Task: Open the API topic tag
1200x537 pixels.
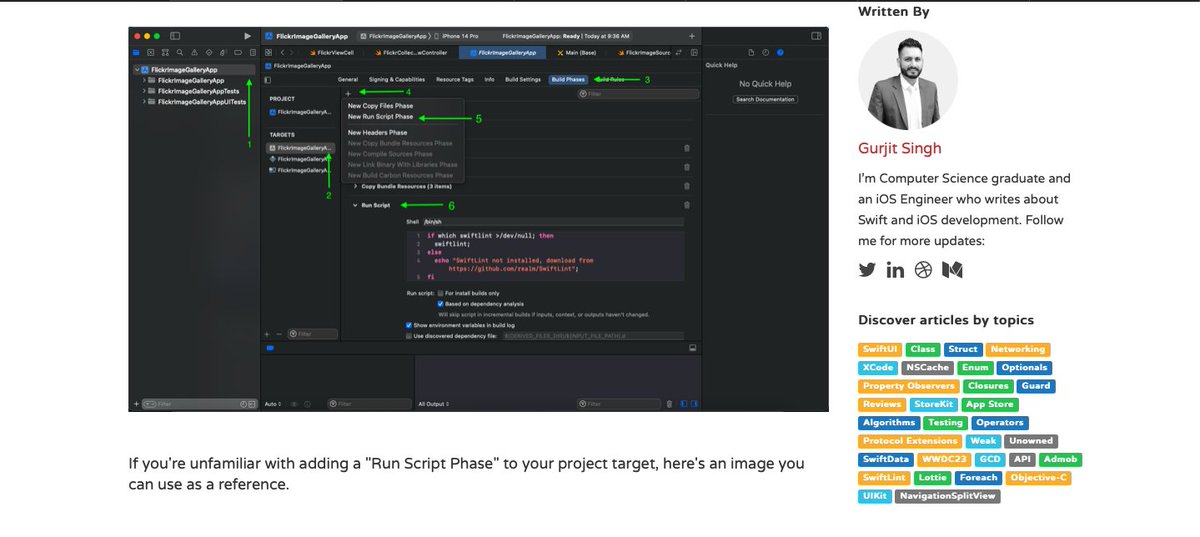Action: (1022, 460)
